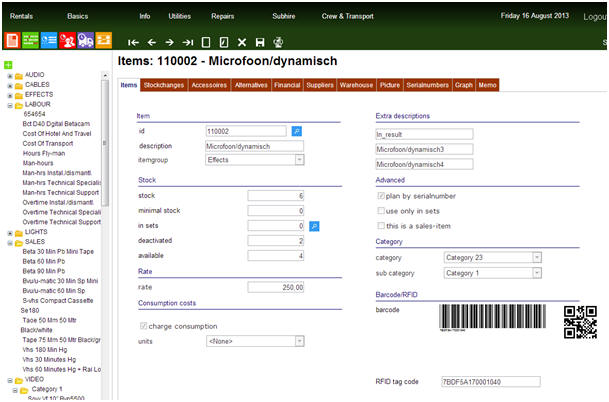Expand the LIGHTS folder
The height and width of the screenshot is (402, 609).
coord(10,233)
